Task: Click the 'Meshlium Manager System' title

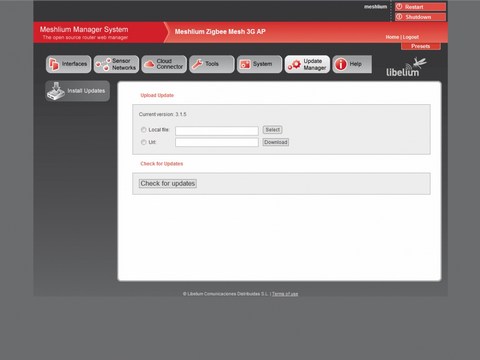Action: point(84,29)
